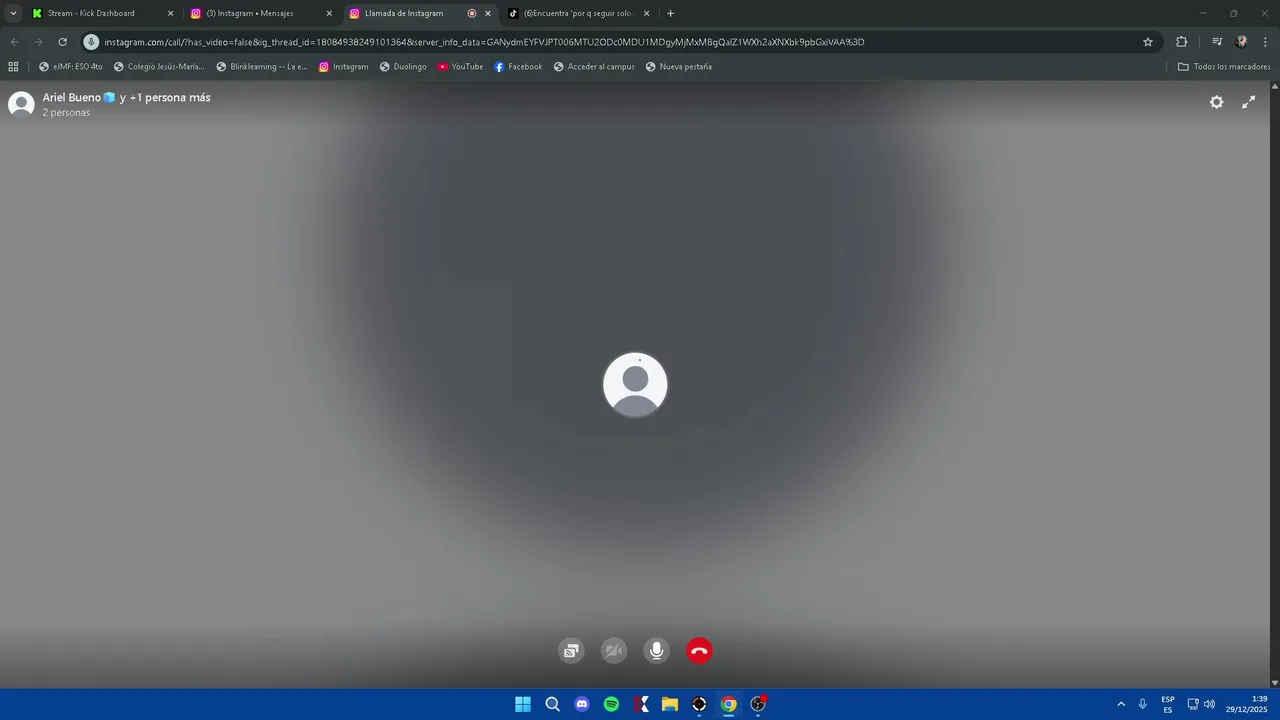Open the Acceder al campus bookmark

[594, 67]
